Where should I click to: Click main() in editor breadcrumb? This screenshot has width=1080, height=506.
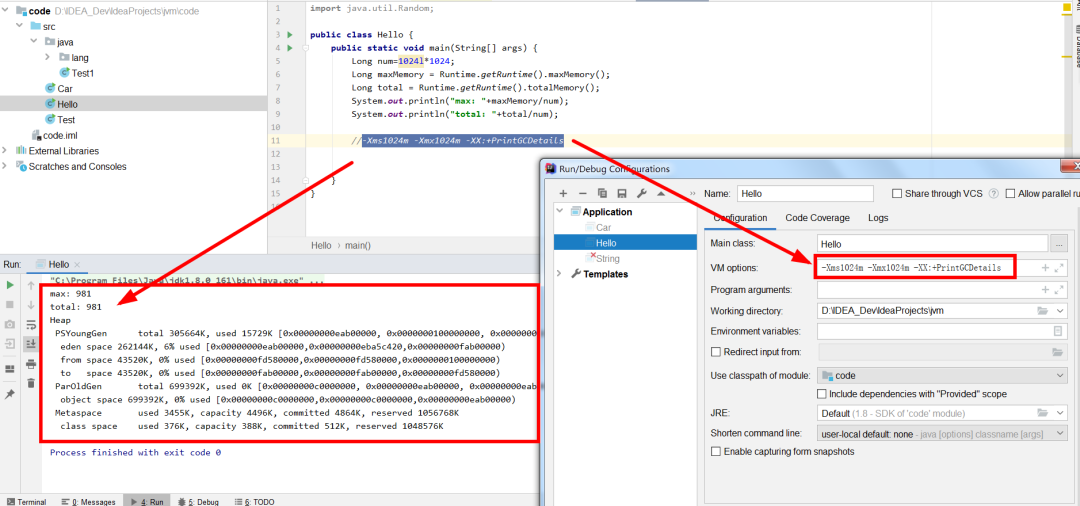[x=357, y=245]
